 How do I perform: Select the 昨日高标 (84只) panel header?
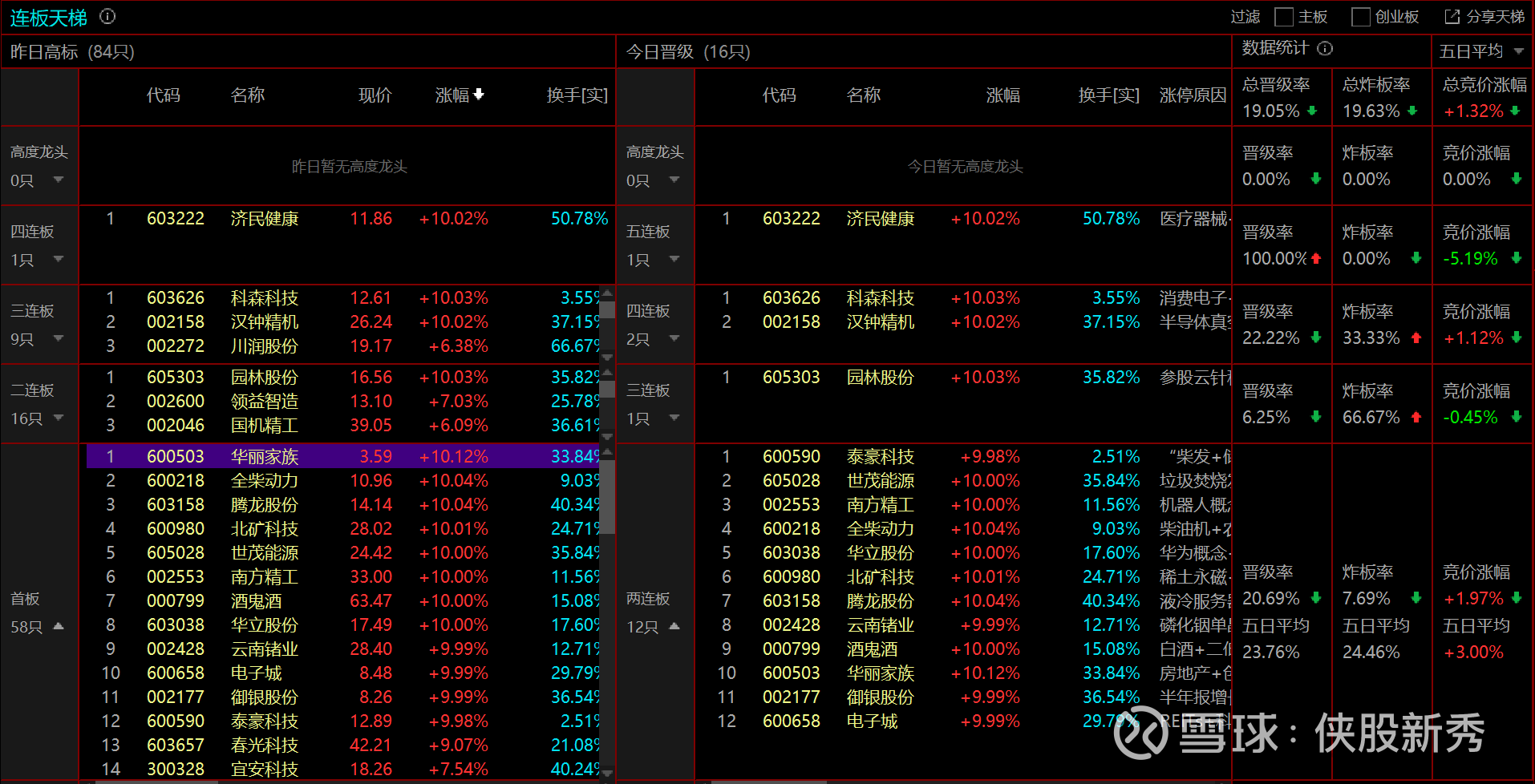click(72, 52)
